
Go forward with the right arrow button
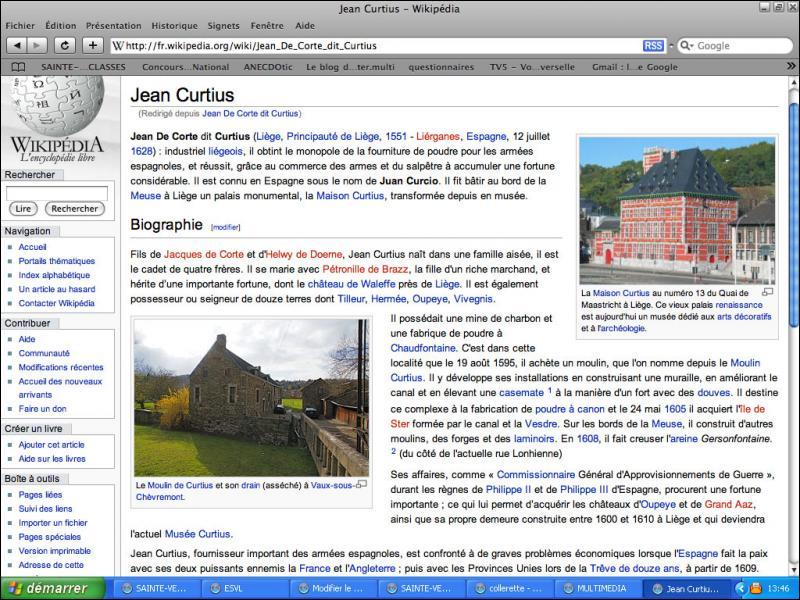click(x=37, y=45)
